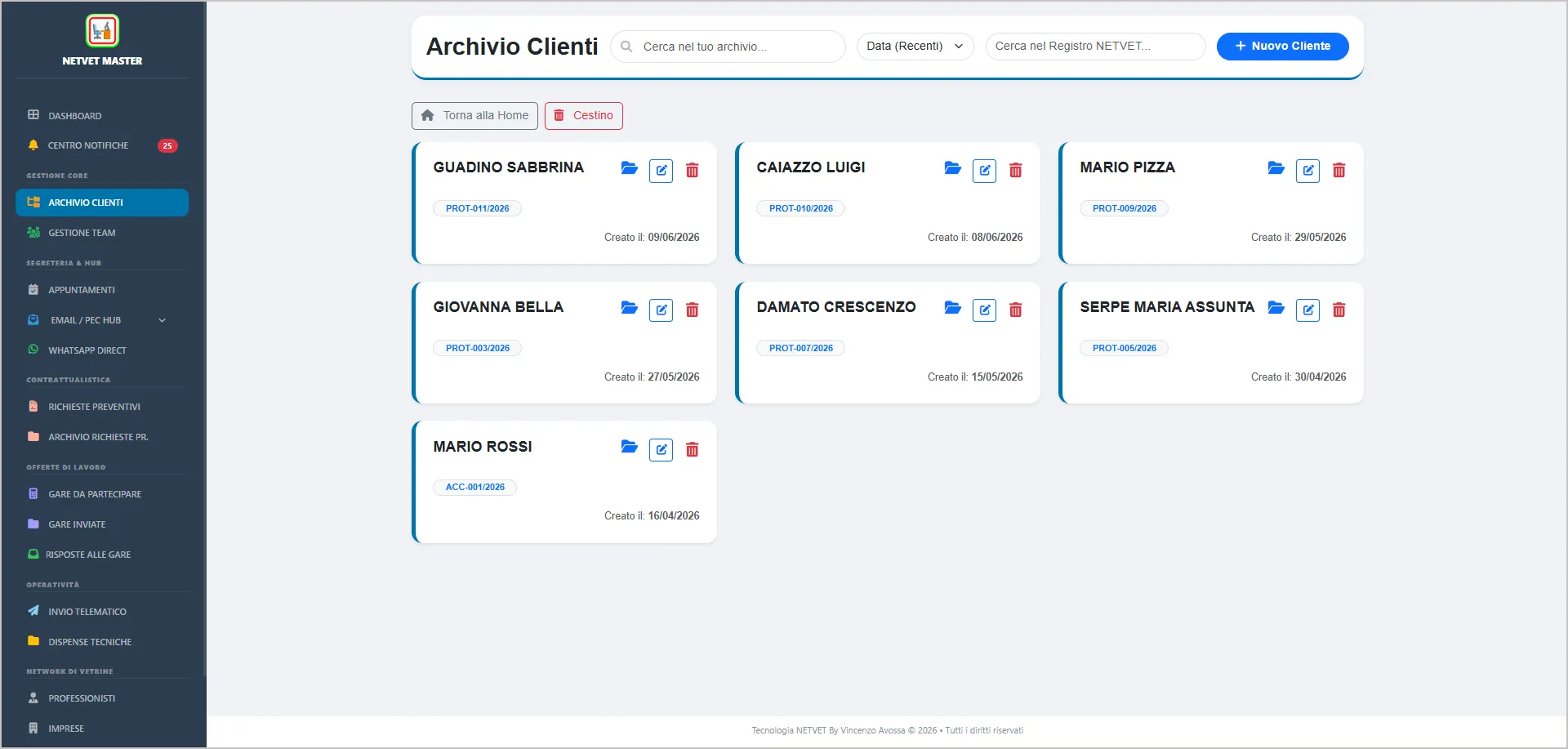This screenshot has width=1568, height=749.
Task: Open WHATSAPP DIRECT sidebar item
Action: (102, 350)
